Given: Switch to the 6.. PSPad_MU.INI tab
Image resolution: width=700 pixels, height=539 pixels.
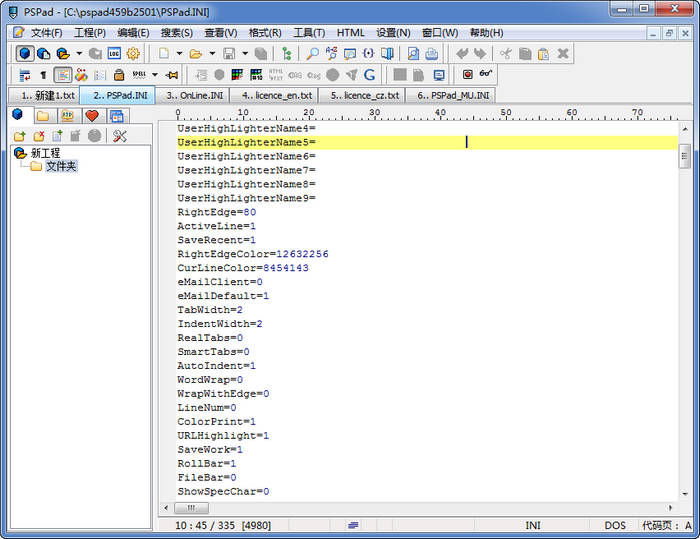Looking at the screenshot, I should point(453,96).
